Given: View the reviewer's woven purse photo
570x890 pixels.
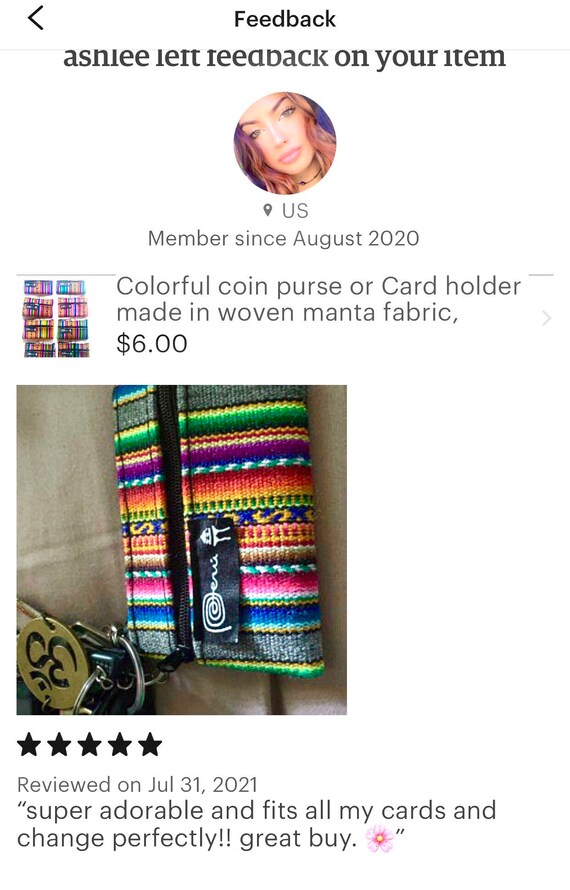Looking at the screenshot, I should click(182, 549).
